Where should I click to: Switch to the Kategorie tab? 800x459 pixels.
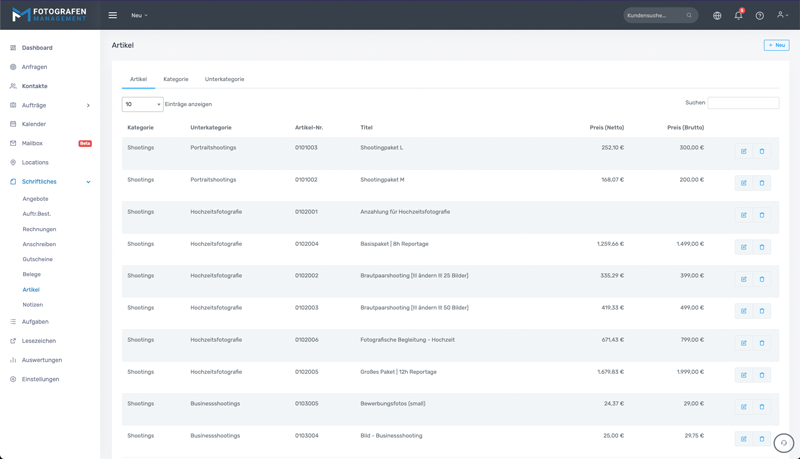tap(176, 79)
